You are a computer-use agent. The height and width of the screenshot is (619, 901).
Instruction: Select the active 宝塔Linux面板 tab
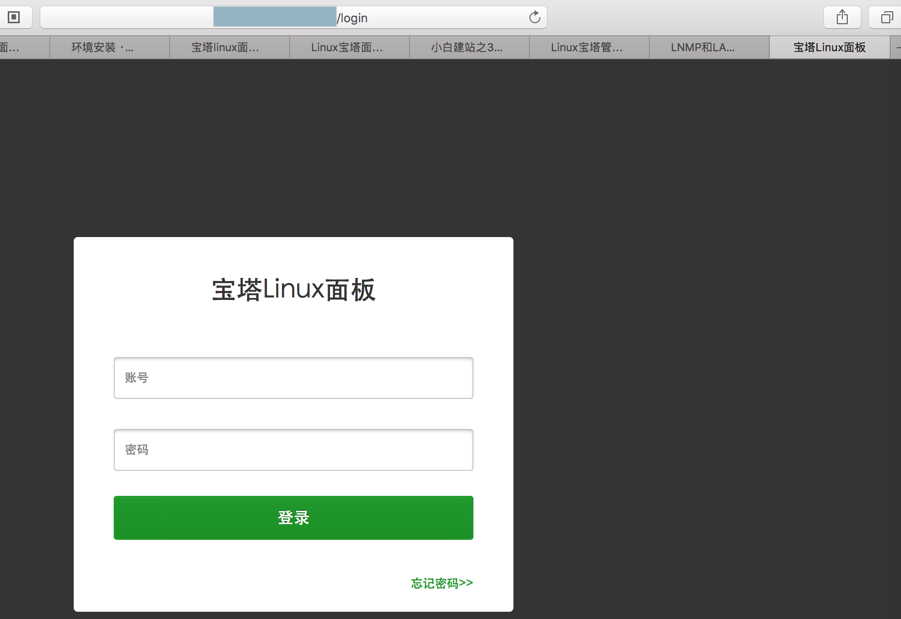[829, 47]
